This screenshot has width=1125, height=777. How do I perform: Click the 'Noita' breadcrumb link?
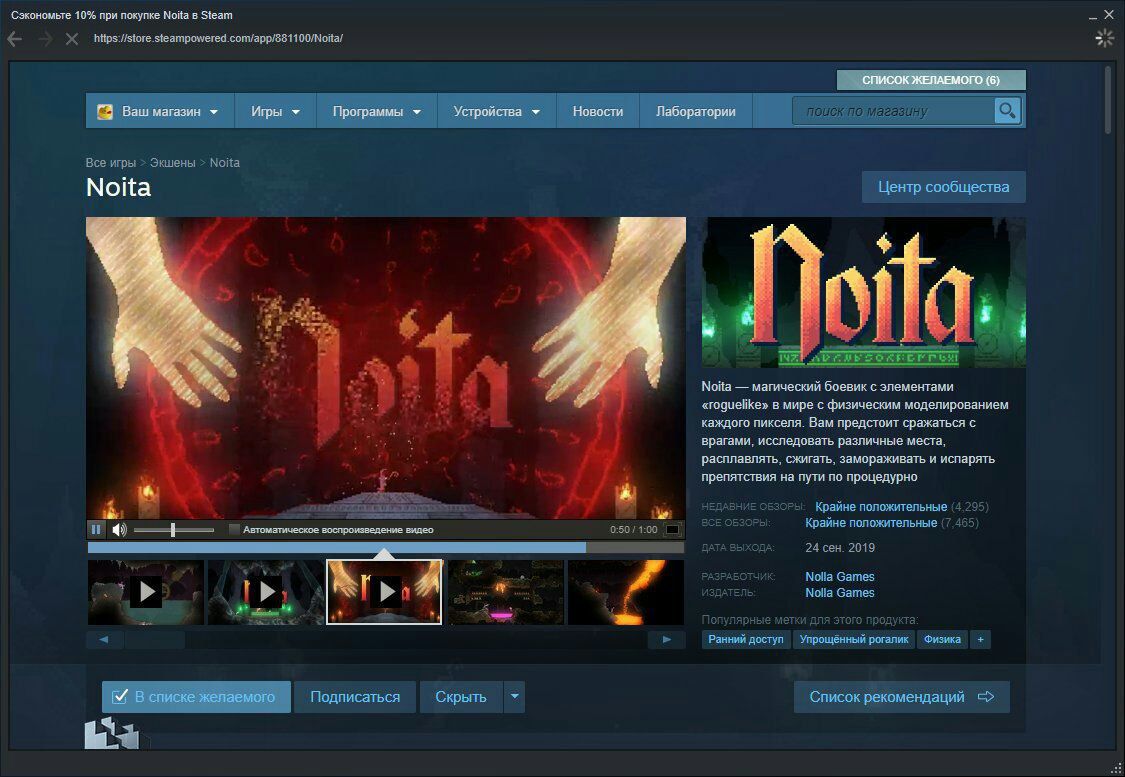[225, 163]
